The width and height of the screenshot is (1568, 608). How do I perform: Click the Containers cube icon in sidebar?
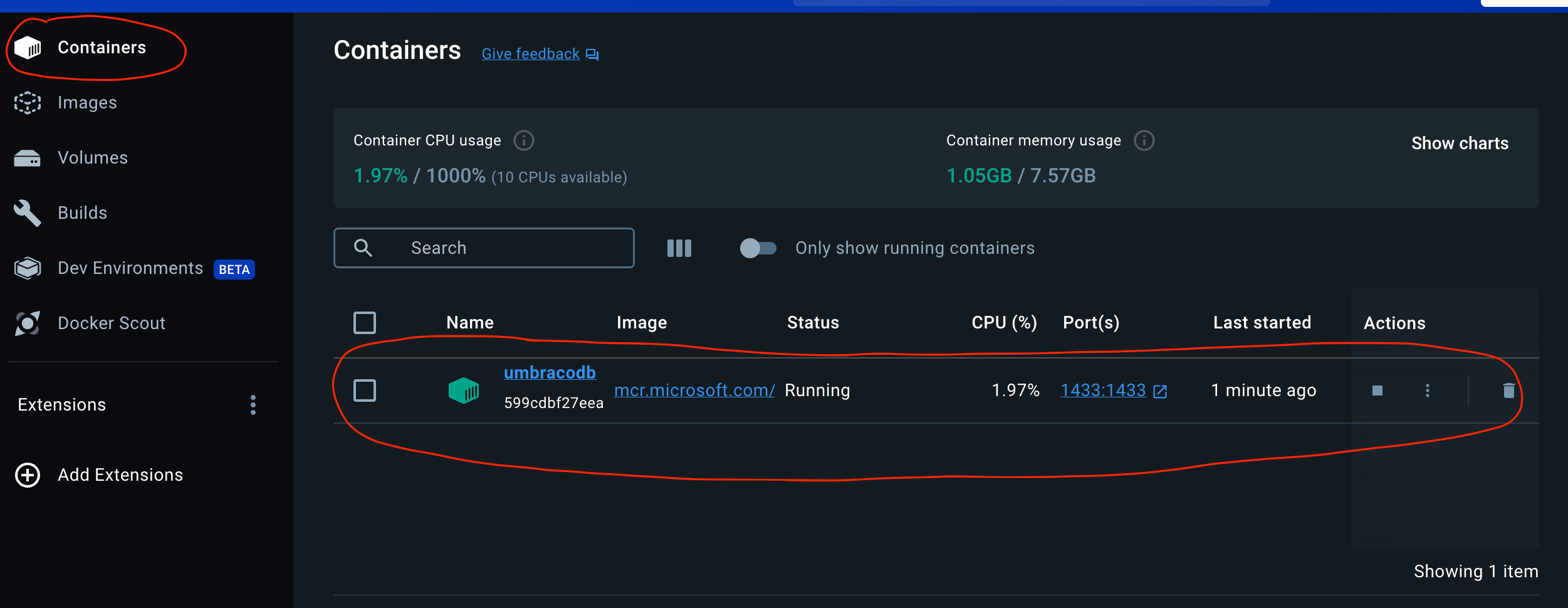pyautogui.click(x=28, y=48)
